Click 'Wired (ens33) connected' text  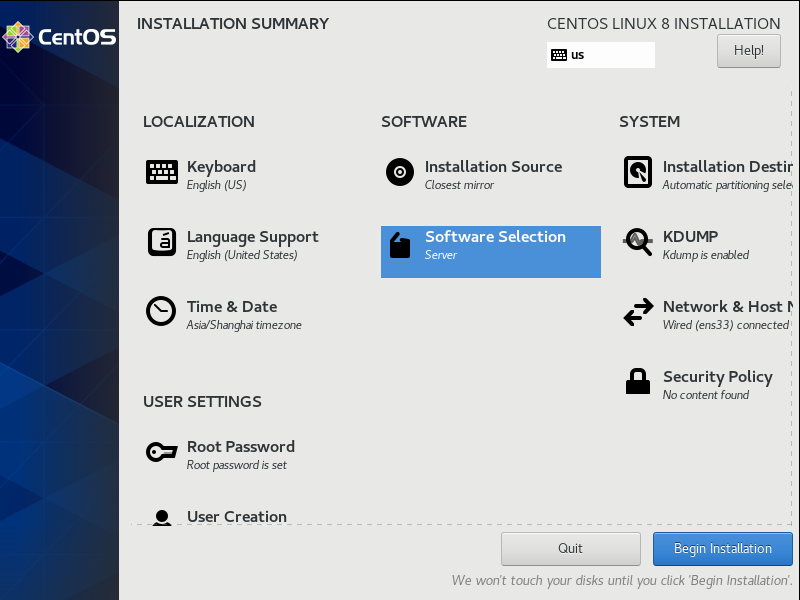pos(726,325)
